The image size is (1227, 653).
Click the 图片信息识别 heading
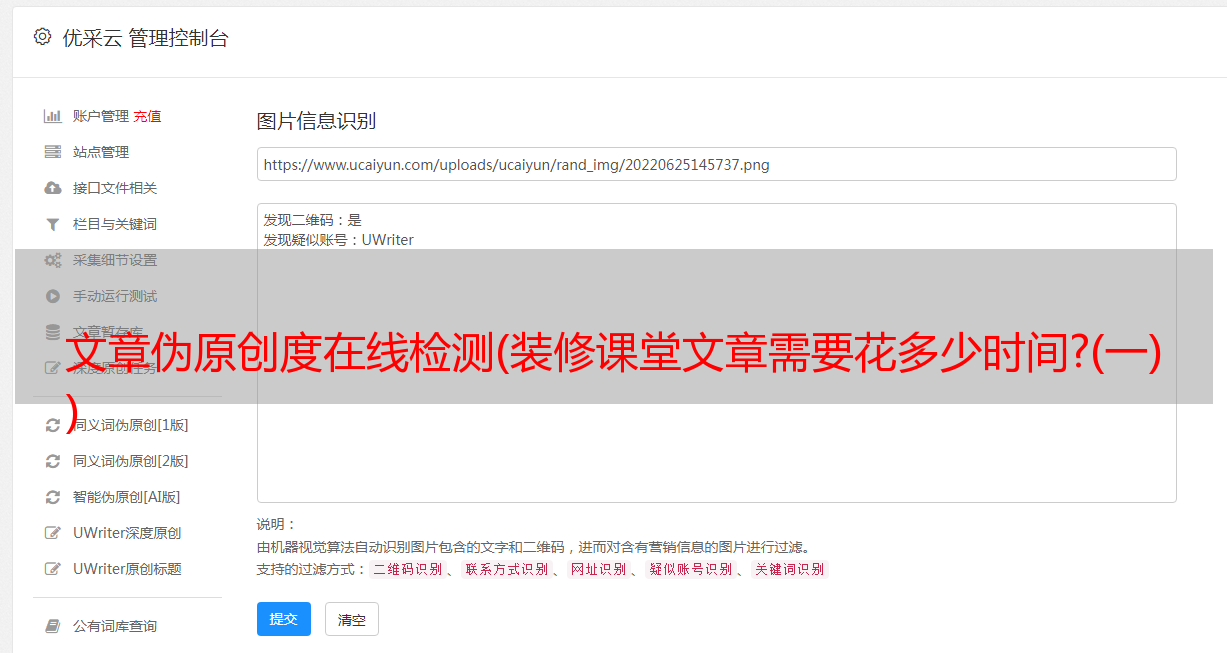pyautogui.click(x=316, y=122)
